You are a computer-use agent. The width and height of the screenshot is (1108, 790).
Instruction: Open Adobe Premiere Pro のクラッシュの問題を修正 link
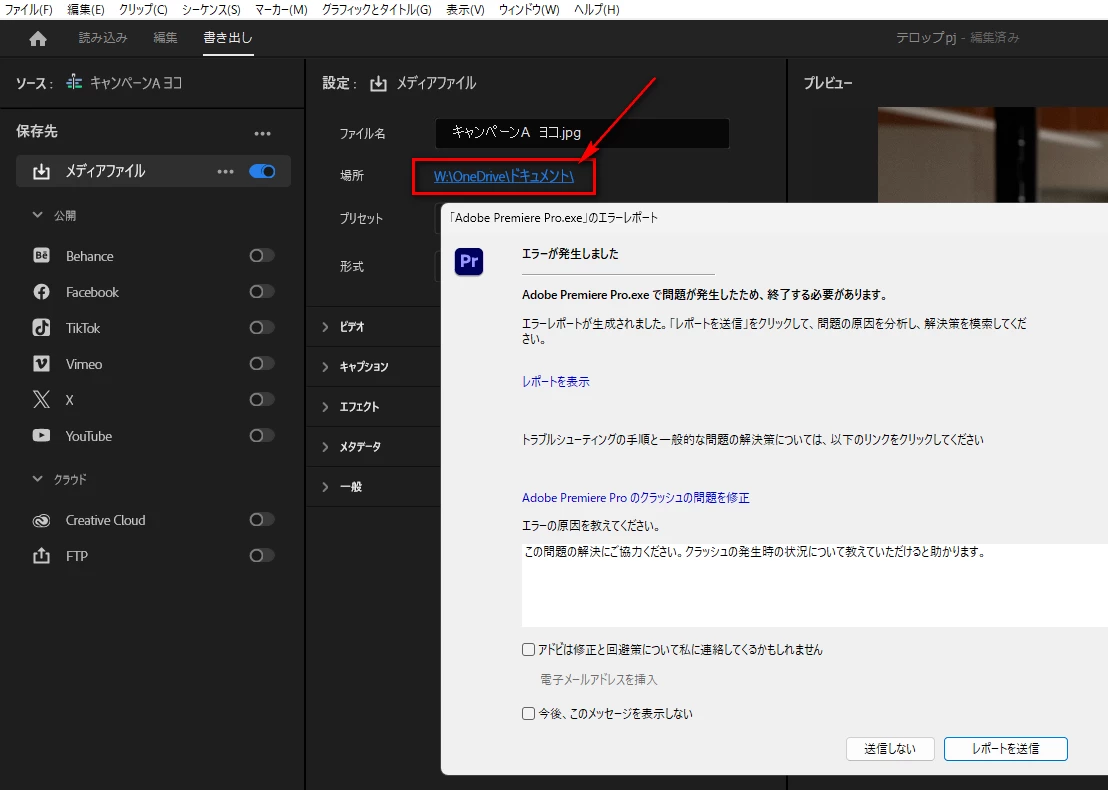click(x=635, y=498)
